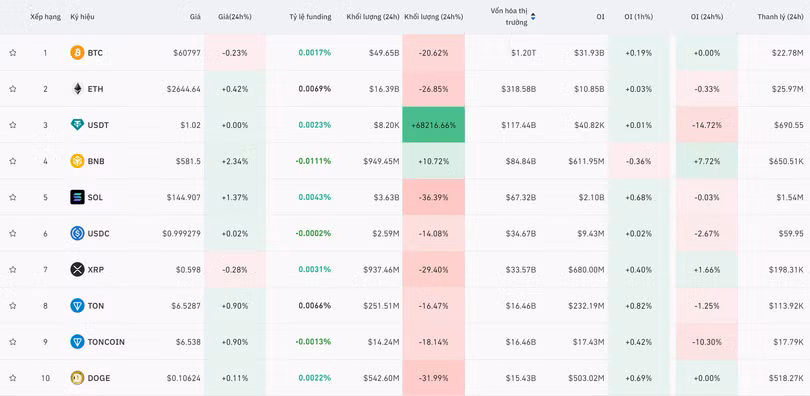Screen dimensions: 810x396
Task: Click the TONCOIN coin logo
Action: point(77,342)
